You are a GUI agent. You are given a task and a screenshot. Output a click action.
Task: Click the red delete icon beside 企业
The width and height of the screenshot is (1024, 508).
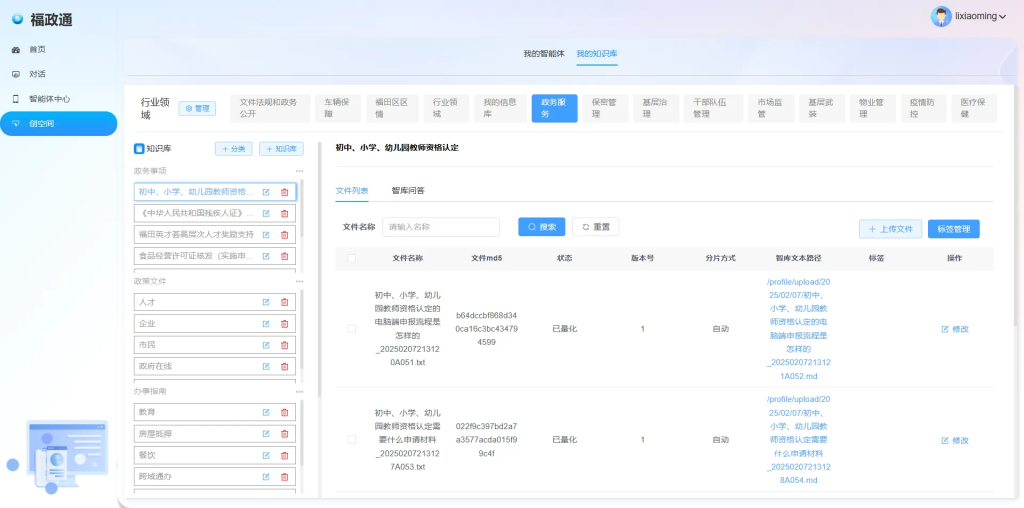[x=284, y=324]
